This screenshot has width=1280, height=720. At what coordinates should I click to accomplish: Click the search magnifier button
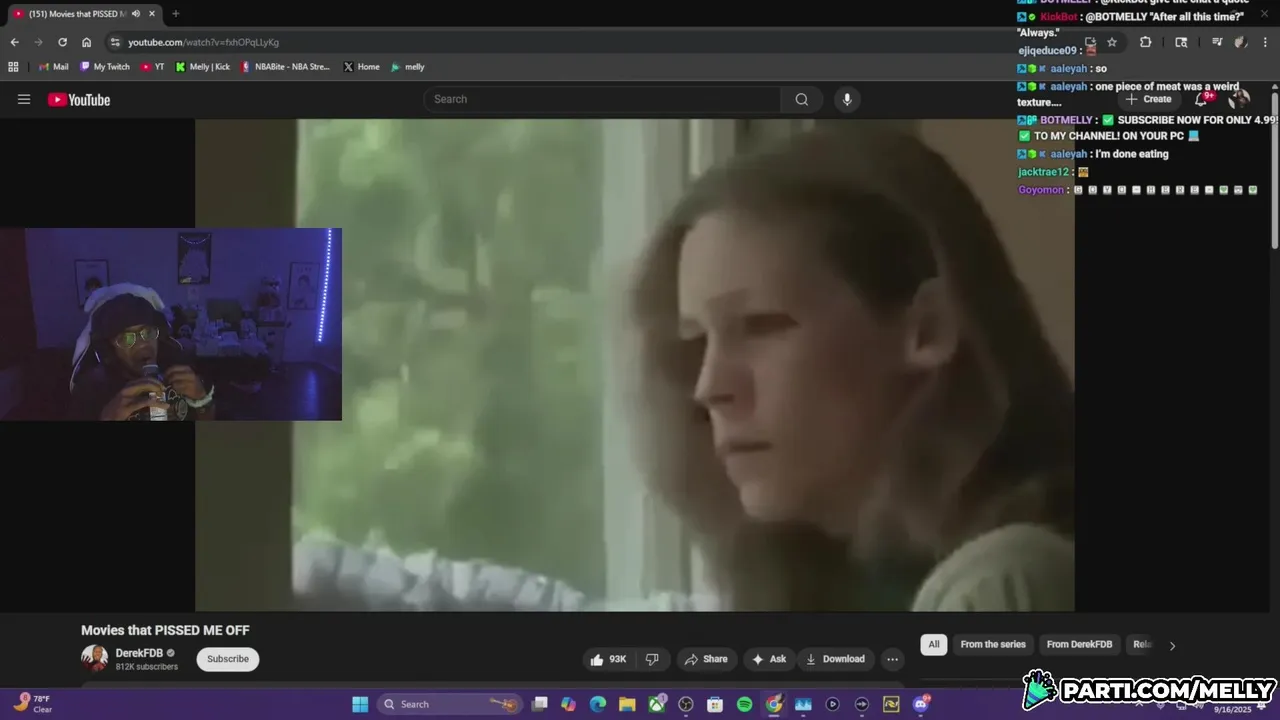click(802, 99)
